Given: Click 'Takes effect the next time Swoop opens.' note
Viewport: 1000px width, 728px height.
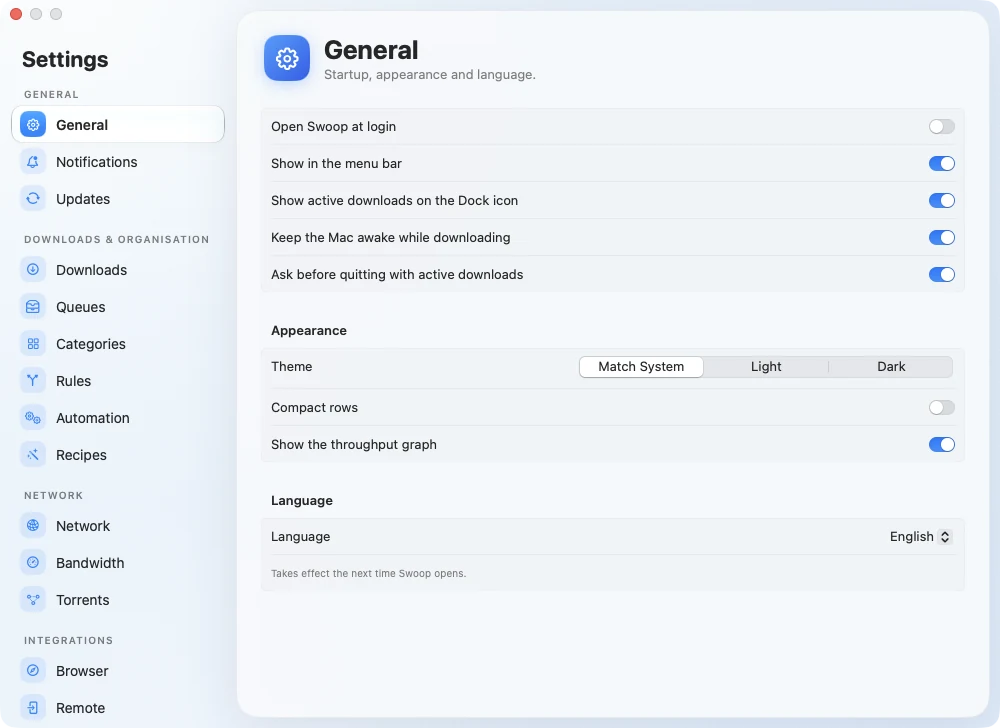Looking at the screenshot, I should (x=369, y=573).
